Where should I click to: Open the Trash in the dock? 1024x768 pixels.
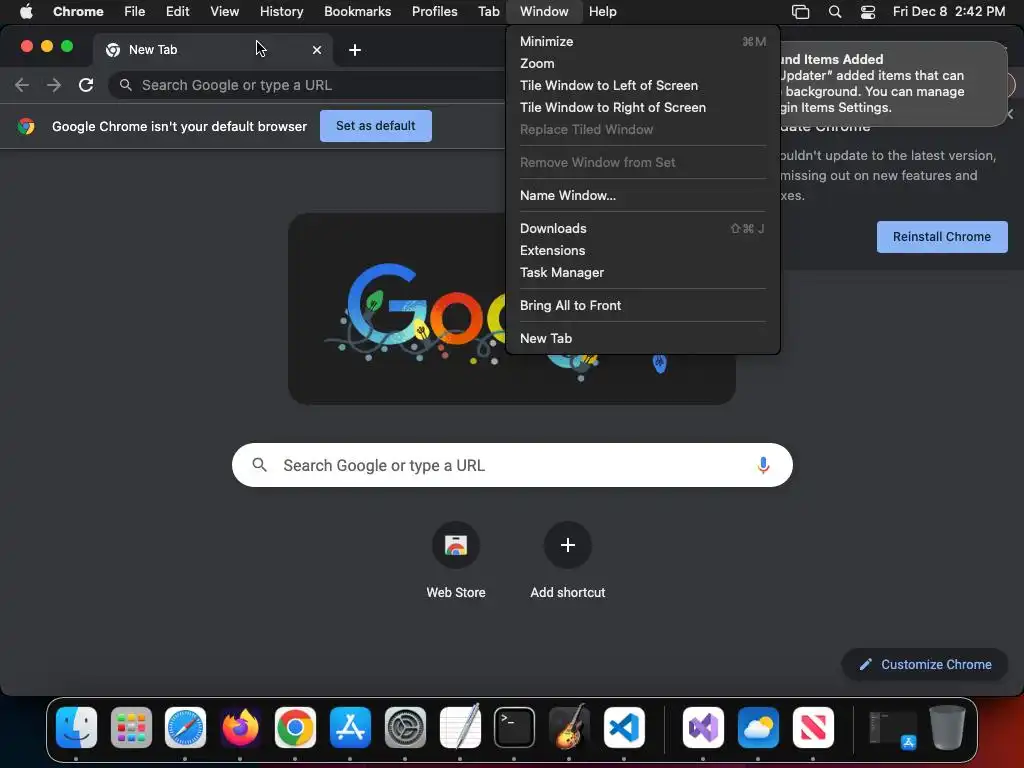pyautogui.click(x=947, y=728)
